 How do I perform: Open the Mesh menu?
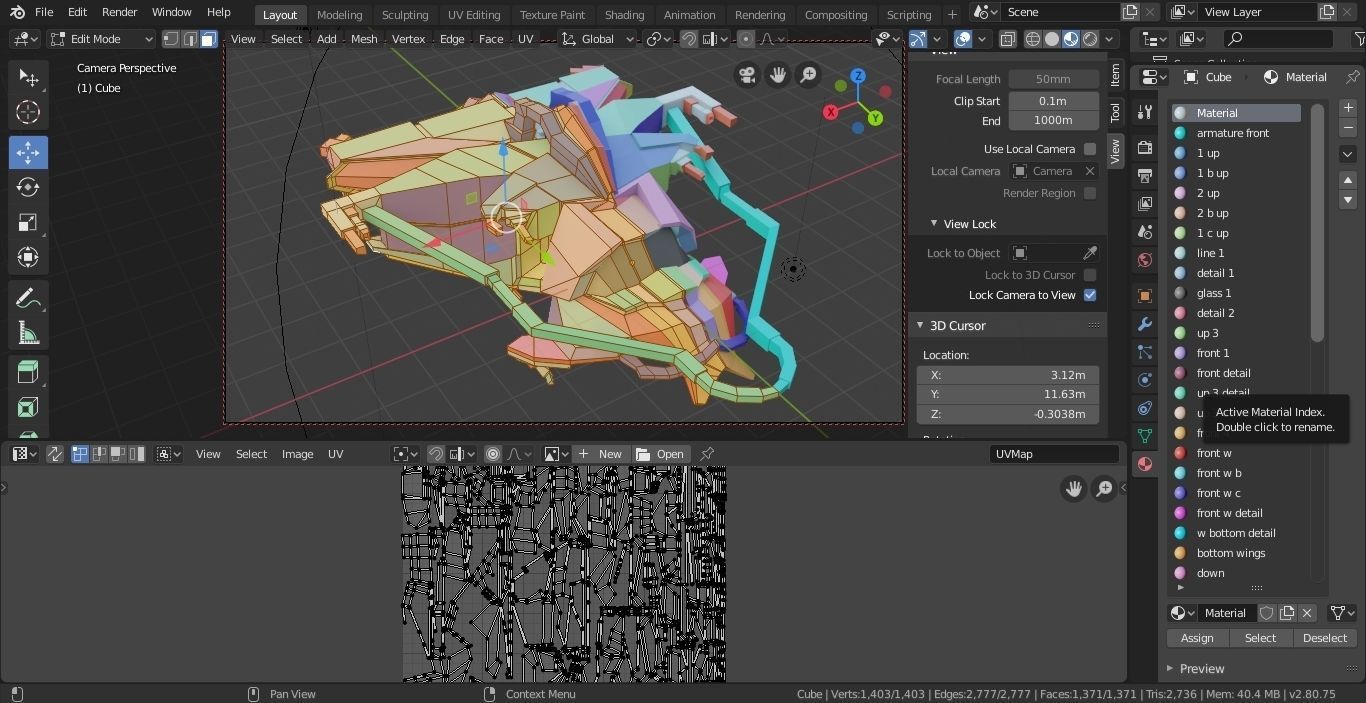point(364,39)
